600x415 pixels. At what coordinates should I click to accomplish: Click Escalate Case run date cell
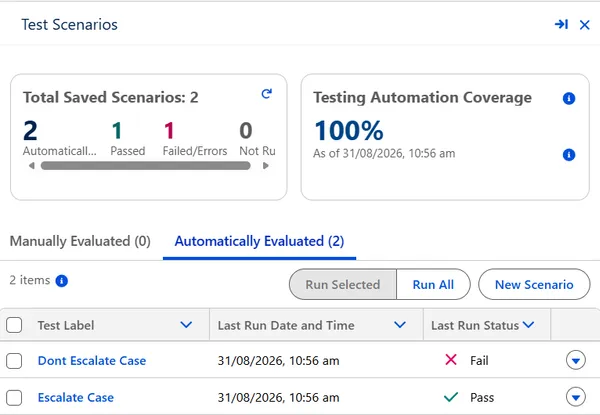pyautogui.click(x=279, y=397)
